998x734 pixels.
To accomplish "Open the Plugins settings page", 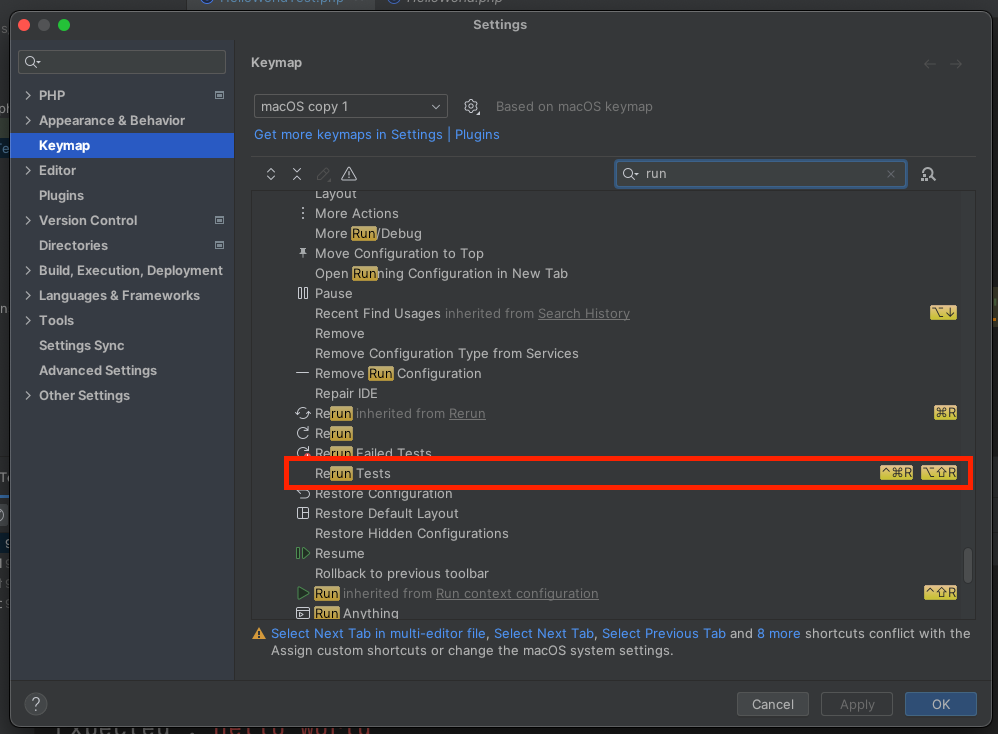I will tap(122, 195).
